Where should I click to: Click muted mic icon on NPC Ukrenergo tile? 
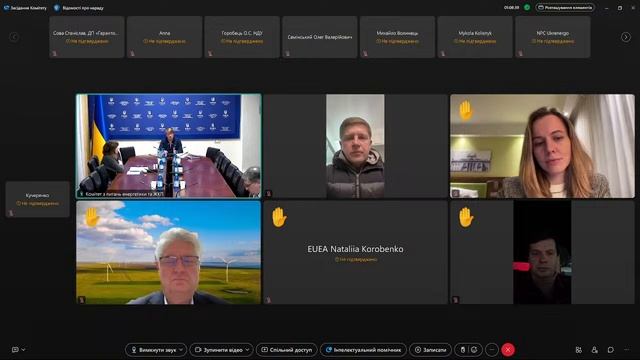[x=520, y=53]
